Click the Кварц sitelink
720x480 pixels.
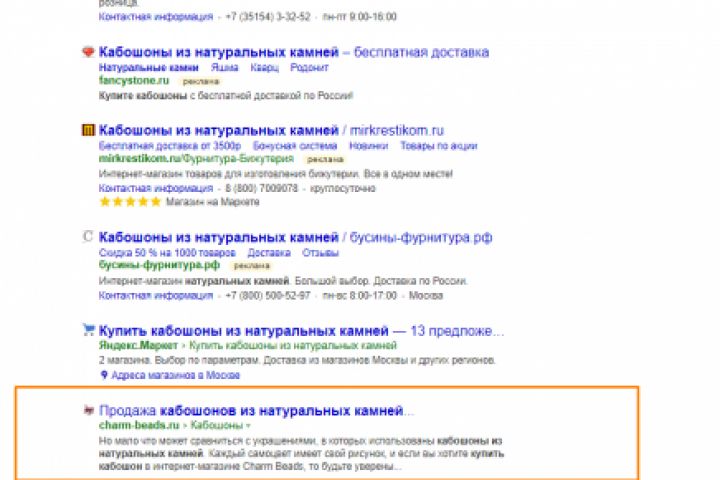[x=264, y=68]
